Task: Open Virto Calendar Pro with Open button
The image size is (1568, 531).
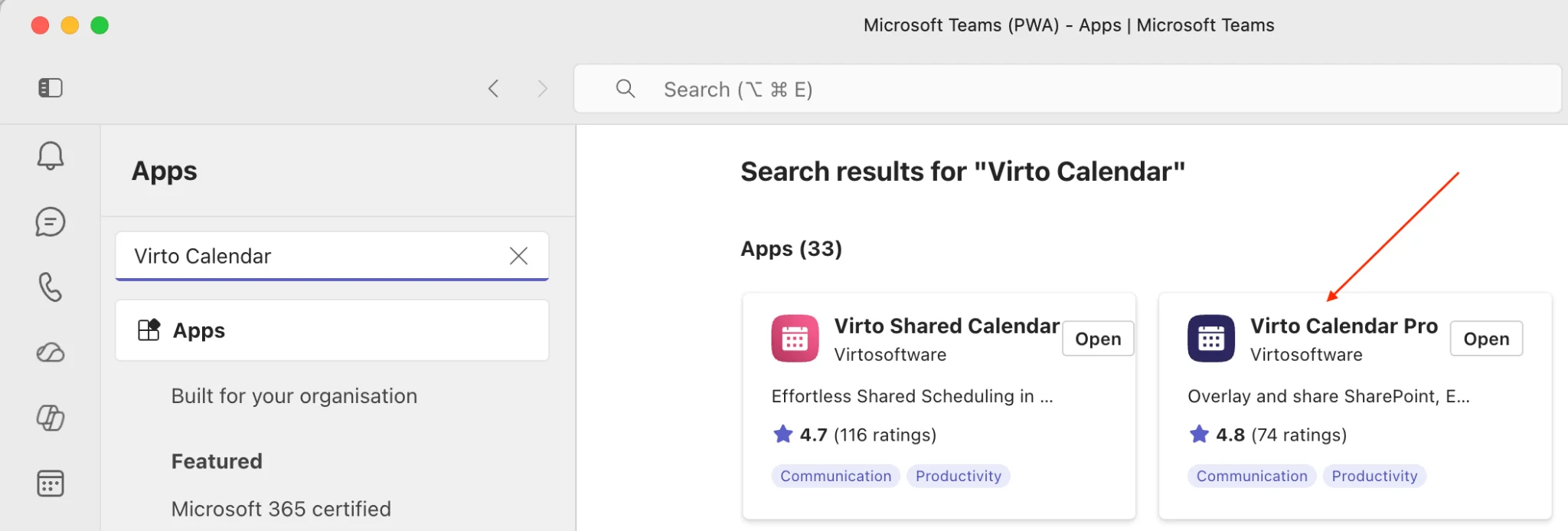Action: coord(1486,339)
